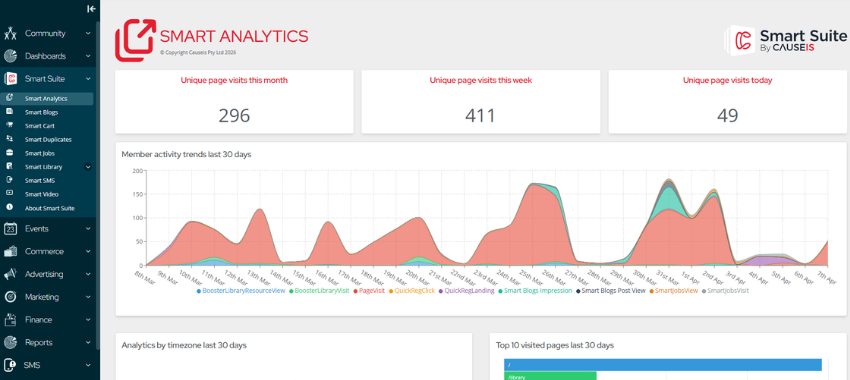Collapse the sidebar with the arrow icon
This screenshot has width=850, height=380.
(x=91, y=9)
